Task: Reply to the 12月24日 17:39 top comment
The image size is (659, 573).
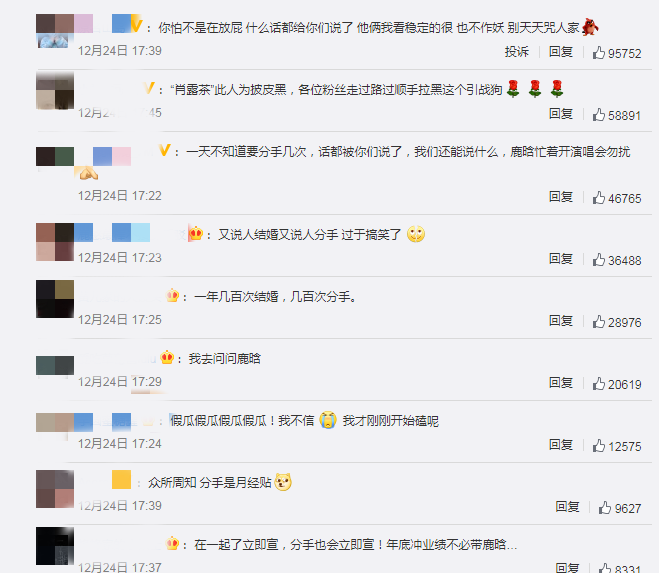Action: pos(561,52)
